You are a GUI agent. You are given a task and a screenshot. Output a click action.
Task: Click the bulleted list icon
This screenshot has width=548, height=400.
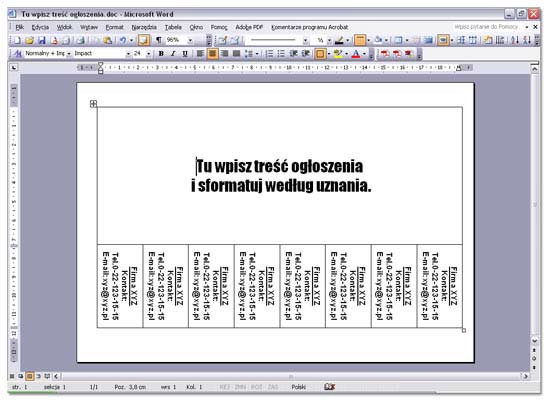pyautogui.click(x=281, y=54)
